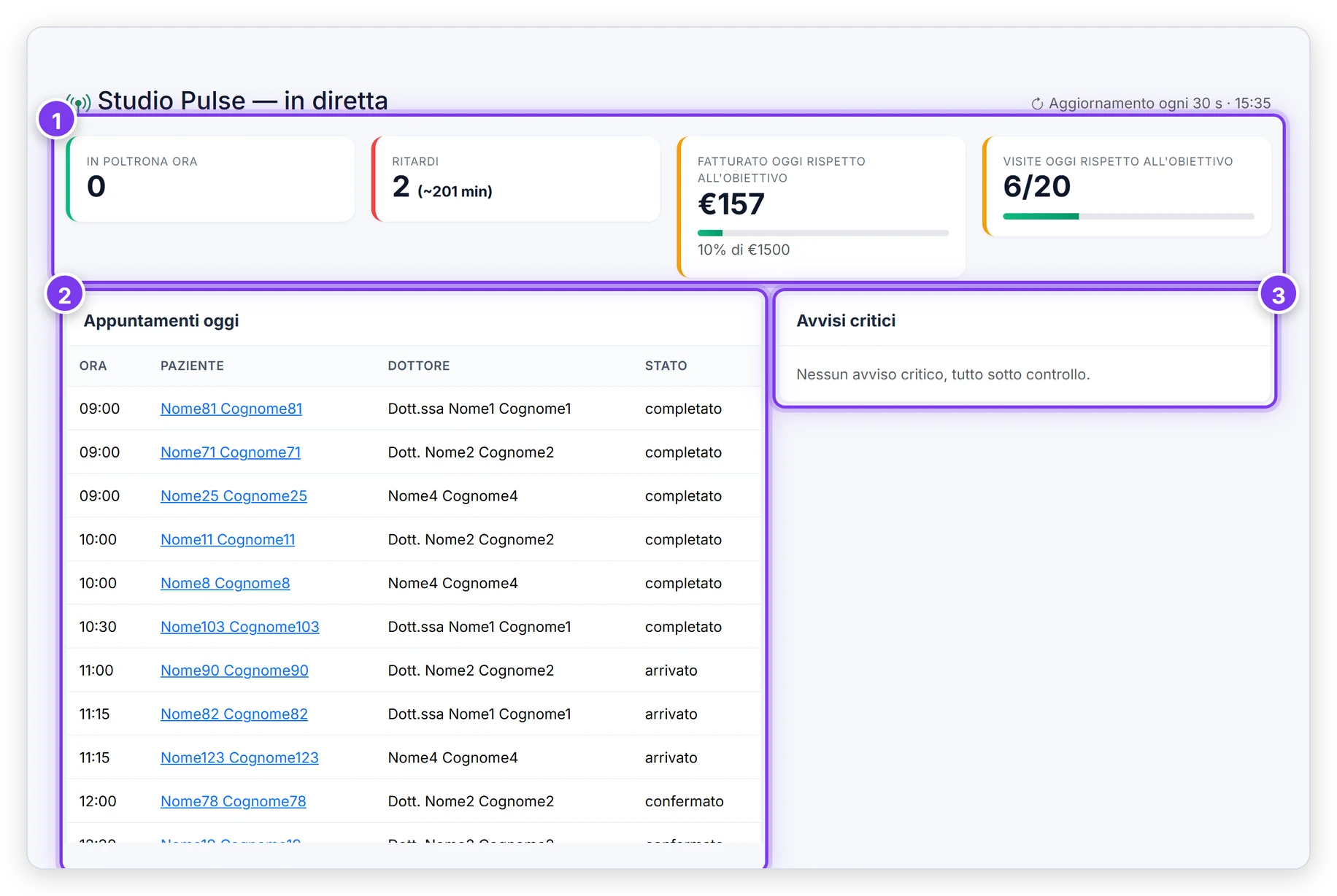Click the 10:30 time in Nome103's row
This screenshot has width=1337, height=896.
coord(98,627)
